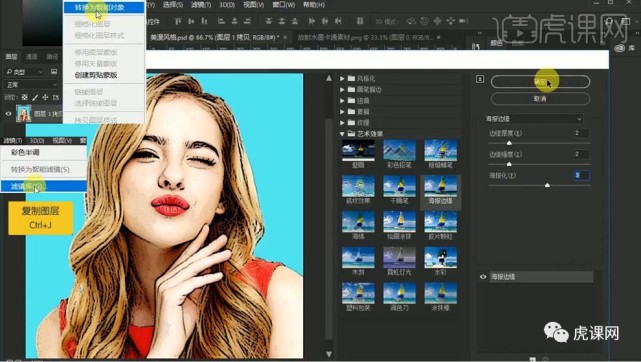Hide the 图层 1 拷贝 layer eye icon
The height and width of the screenshot is (362, 641).
point(8,114)
